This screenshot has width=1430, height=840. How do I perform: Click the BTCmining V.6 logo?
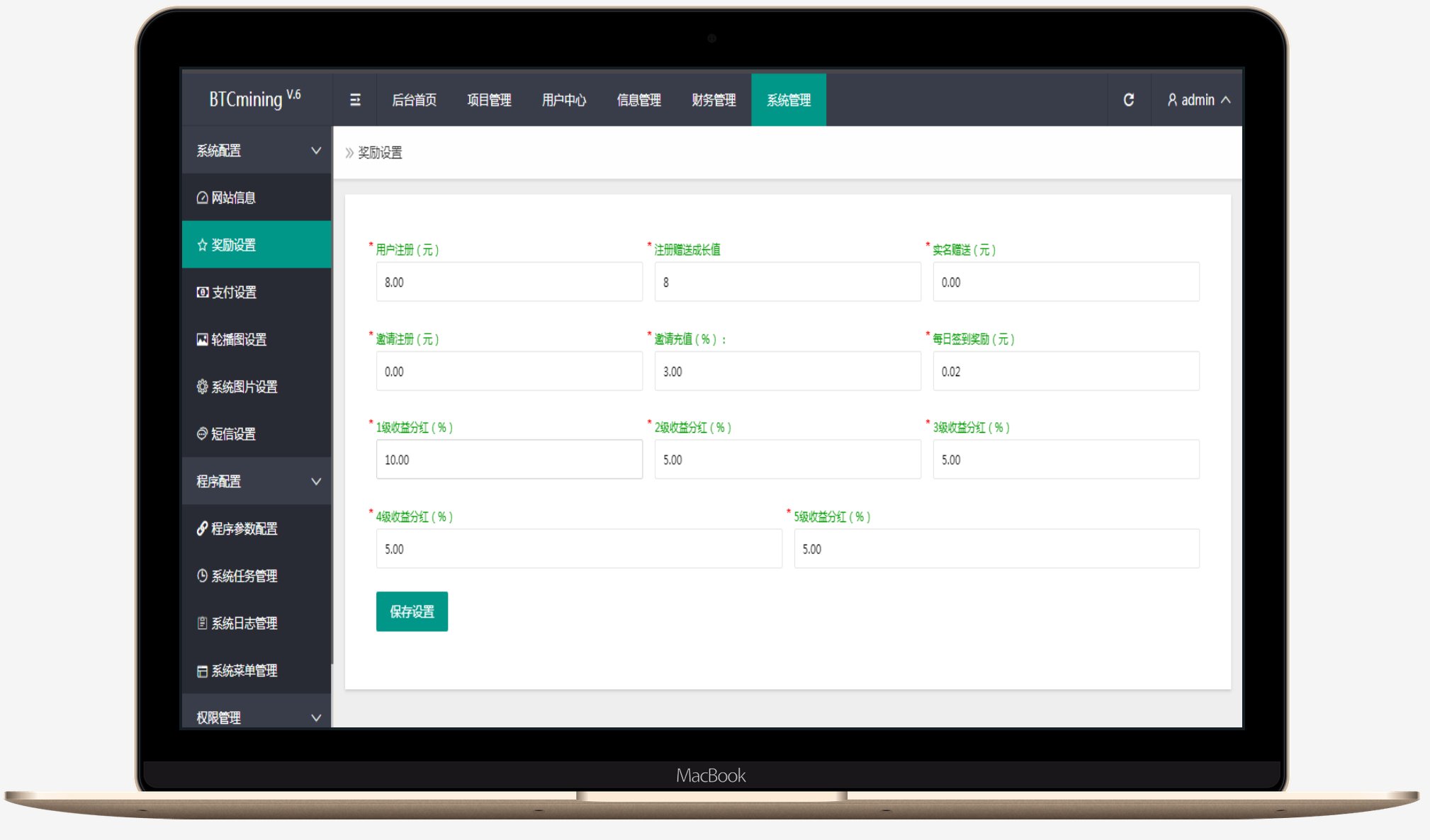click(255, 99)
